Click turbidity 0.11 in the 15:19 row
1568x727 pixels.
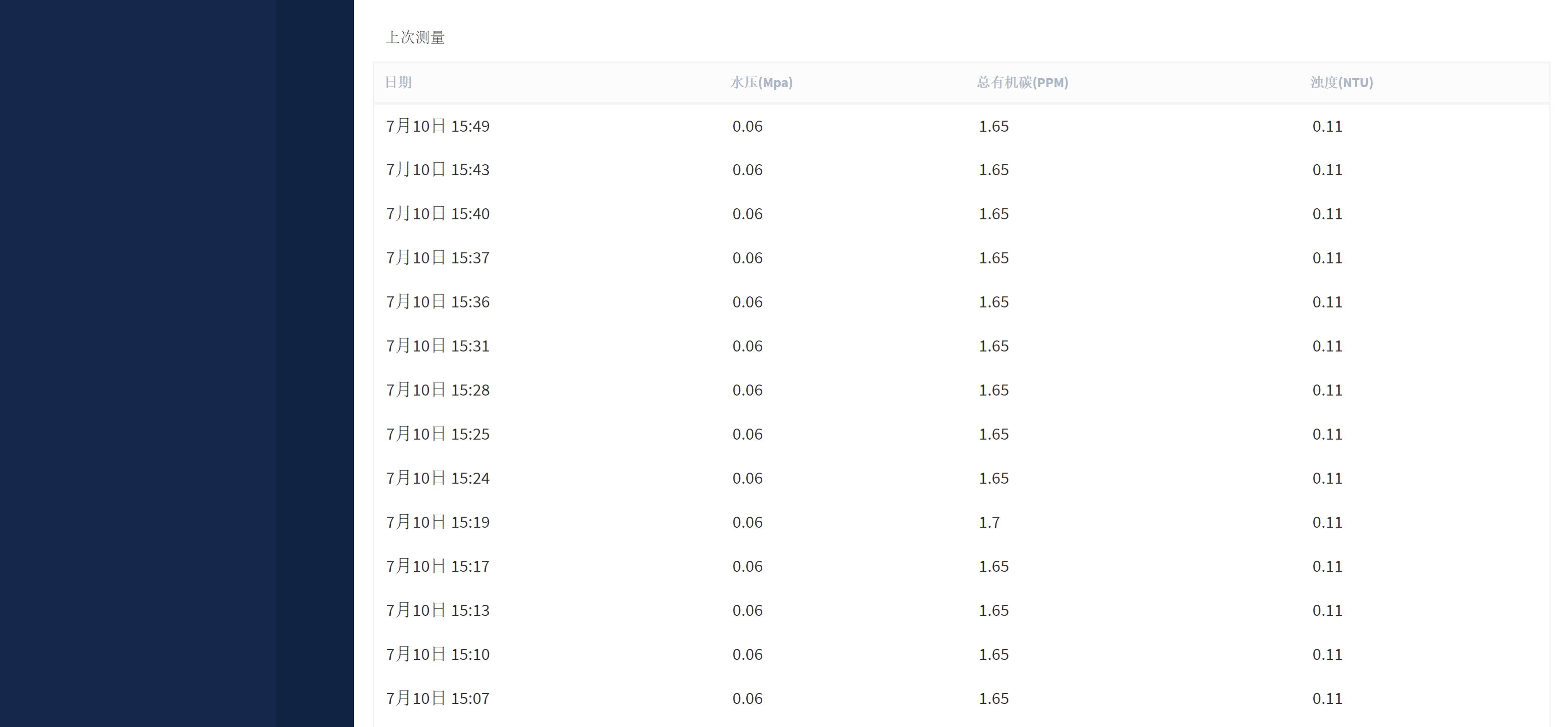[x=1327, y=522]
